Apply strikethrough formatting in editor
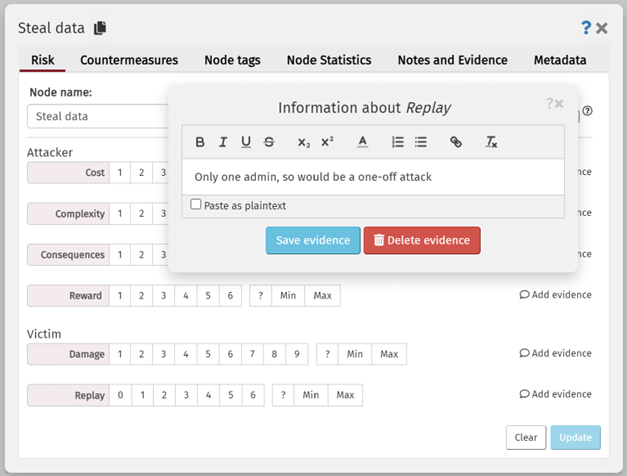This screenshot has height=476, width=627. [x=269, y=142]
